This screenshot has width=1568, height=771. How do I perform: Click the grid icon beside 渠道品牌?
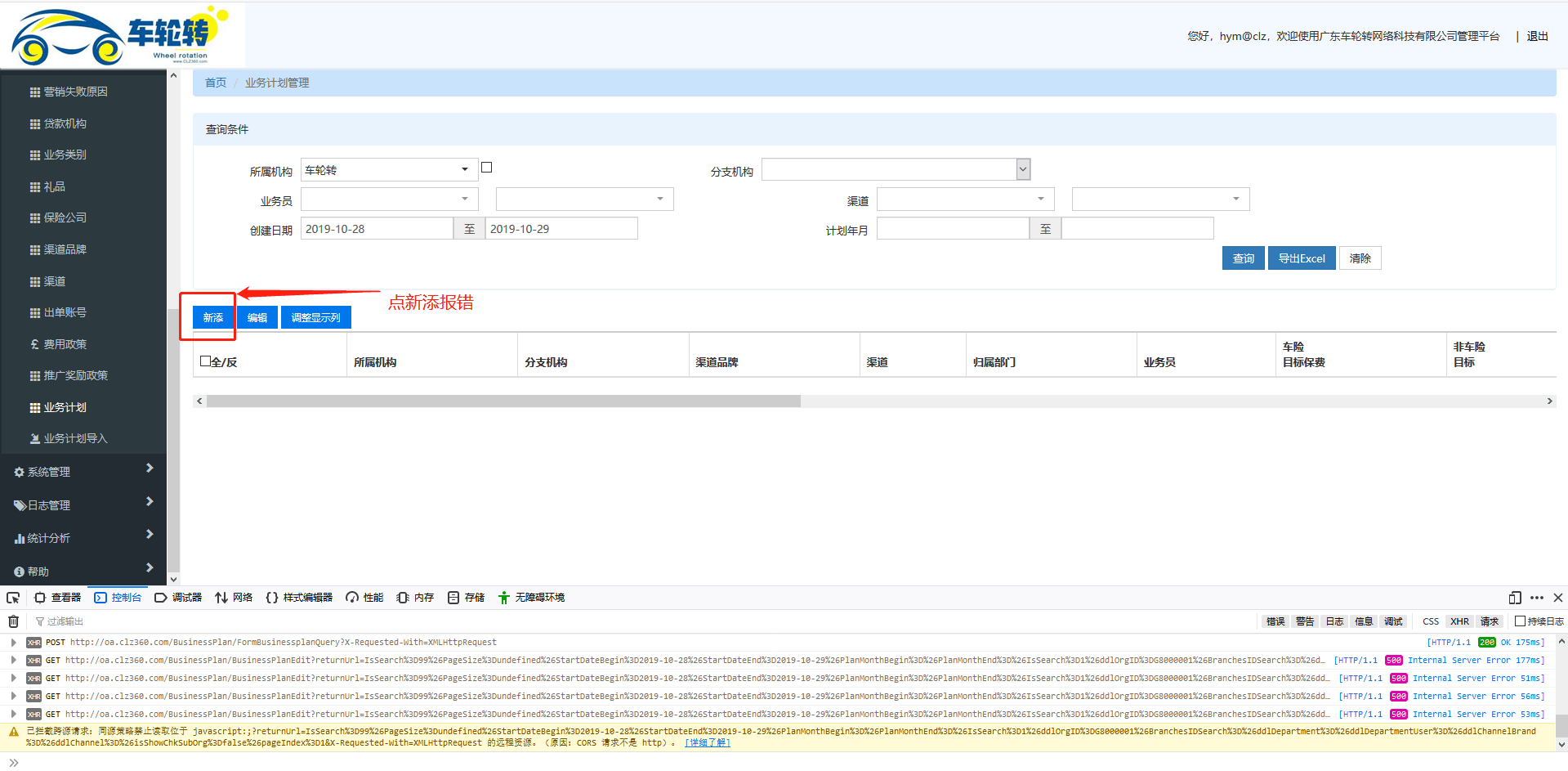click(35, 250)
